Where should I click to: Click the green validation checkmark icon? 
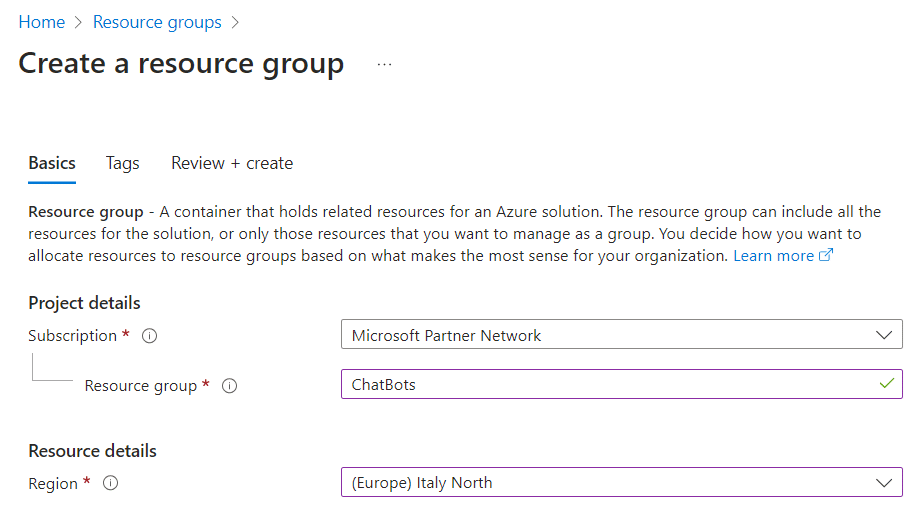tap(887, 384)
